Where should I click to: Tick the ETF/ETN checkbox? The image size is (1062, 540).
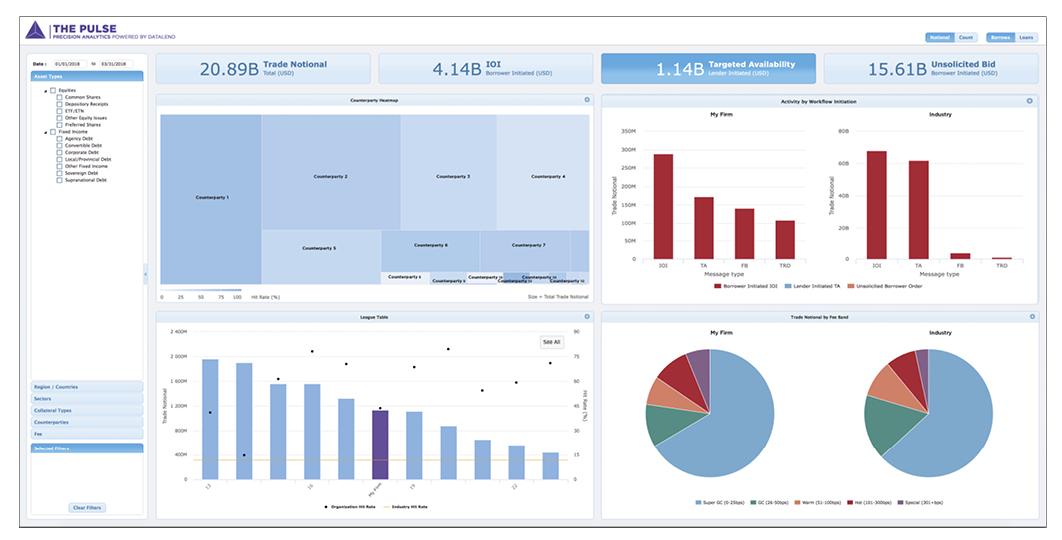tap(60, 111)
